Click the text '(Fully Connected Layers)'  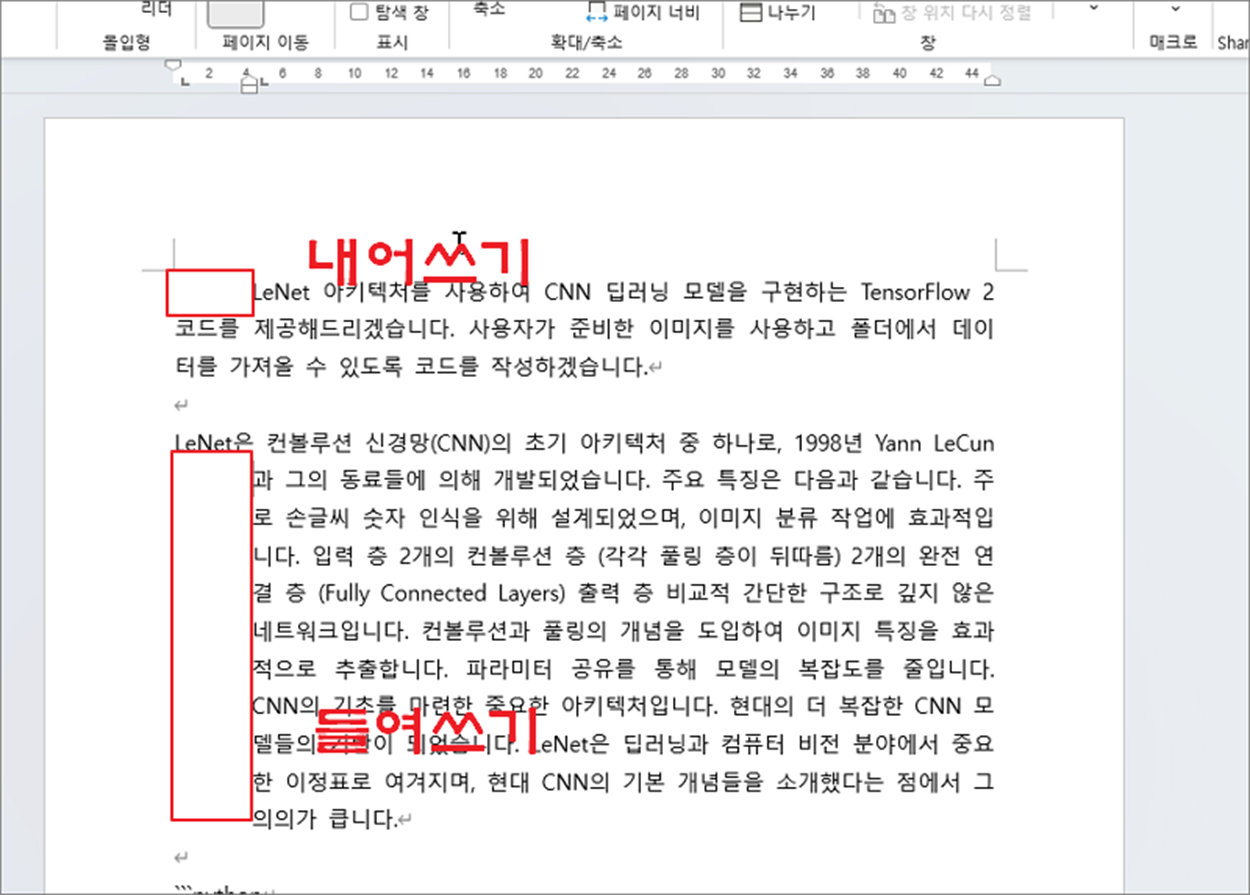(x=442, y=592)
